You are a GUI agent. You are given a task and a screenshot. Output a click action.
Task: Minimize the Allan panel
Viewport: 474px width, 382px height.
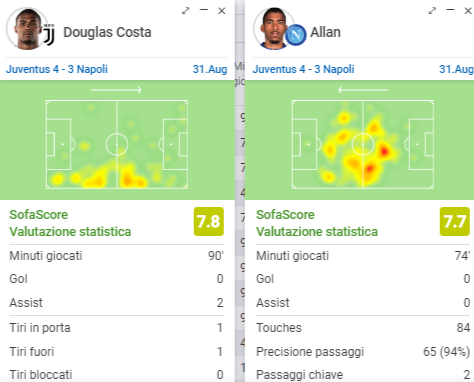(x=450, y=10)
